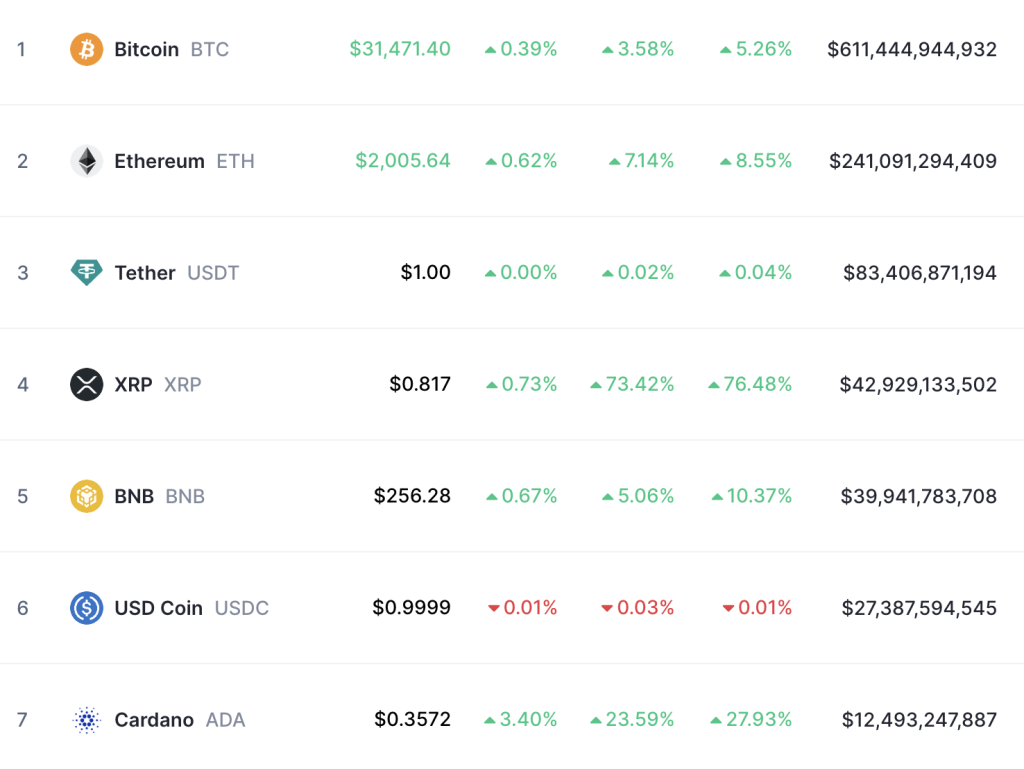Click the Bitcoin logo icon

pos(88,49)
